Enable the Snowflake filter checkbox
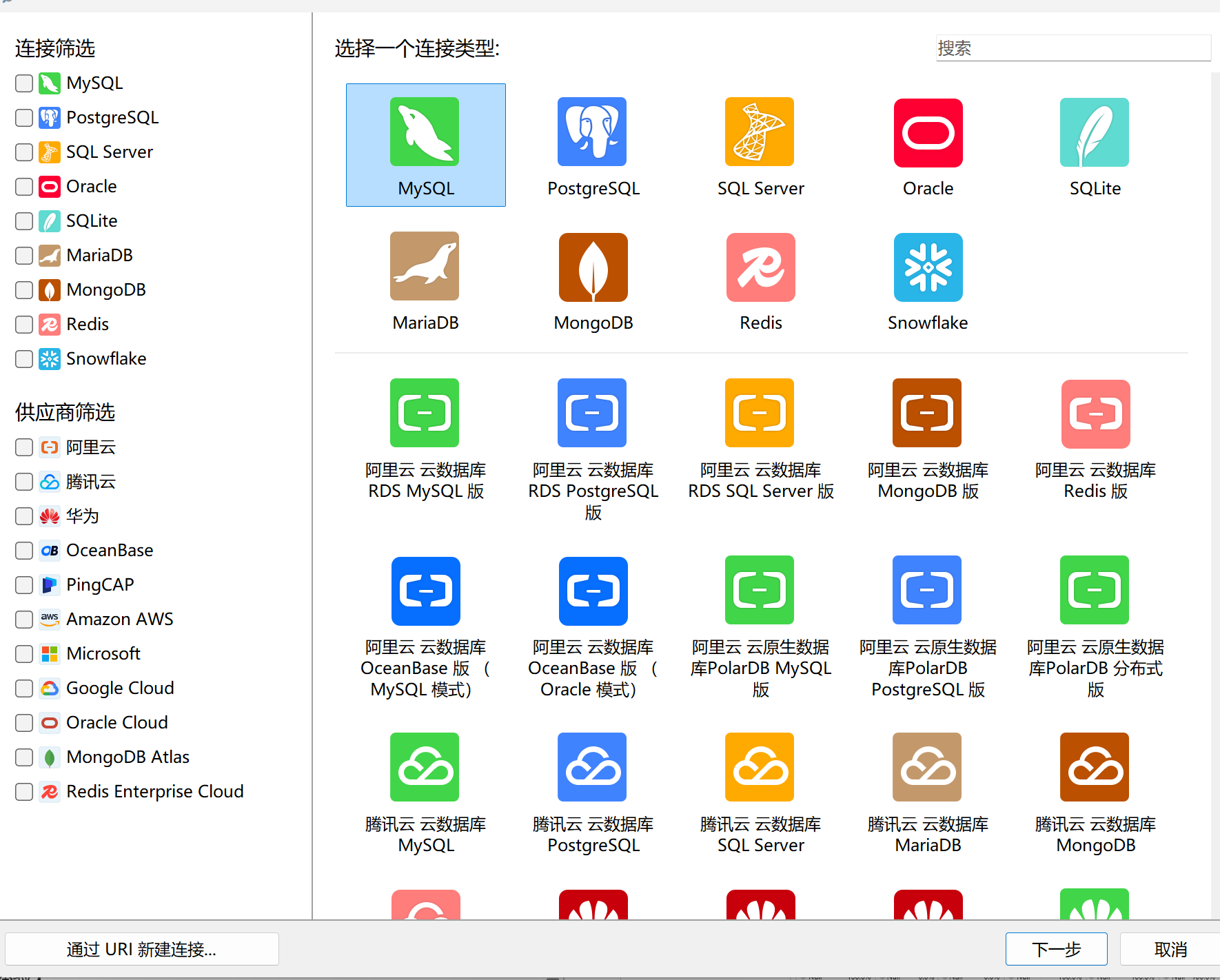Image resolution: width=1220 pixels, height=980 pixels. (24, 359)
